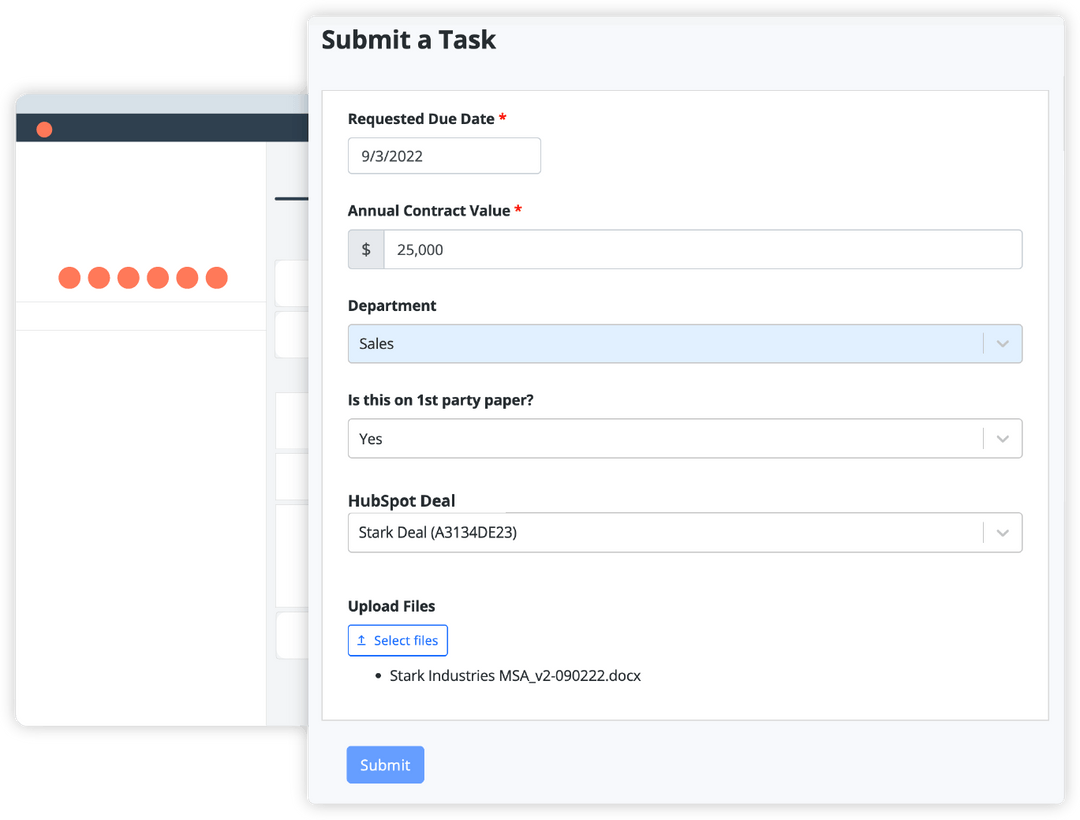Viewport: 1080px width, 820px height.
Task: Click the chevron on the 1st party paper dropdown
Action: 1003,438
